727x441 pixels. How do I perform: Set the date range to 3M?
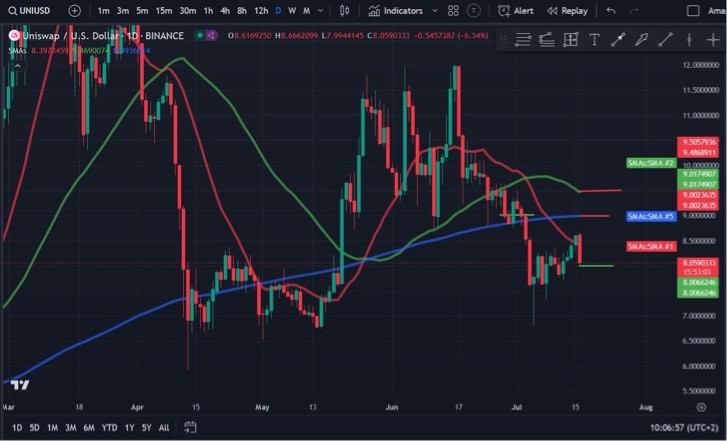tap(70, 428)
